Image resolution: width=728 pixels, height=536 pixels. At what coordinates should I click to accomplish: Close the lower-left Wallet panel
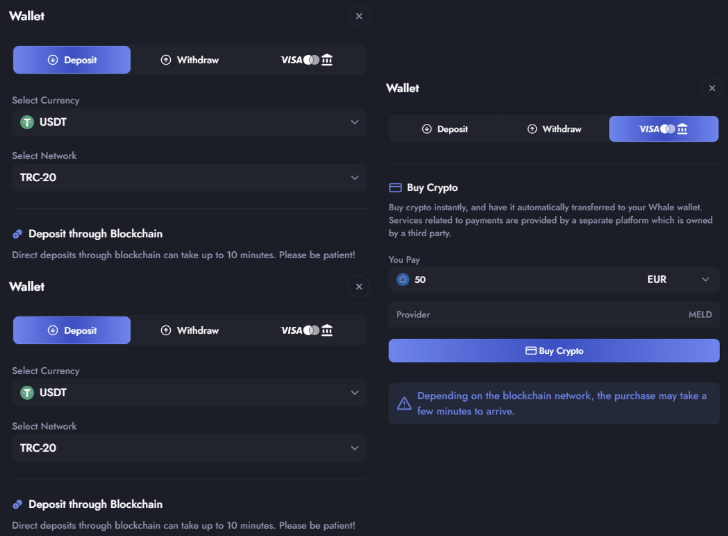tap(359, 287)
